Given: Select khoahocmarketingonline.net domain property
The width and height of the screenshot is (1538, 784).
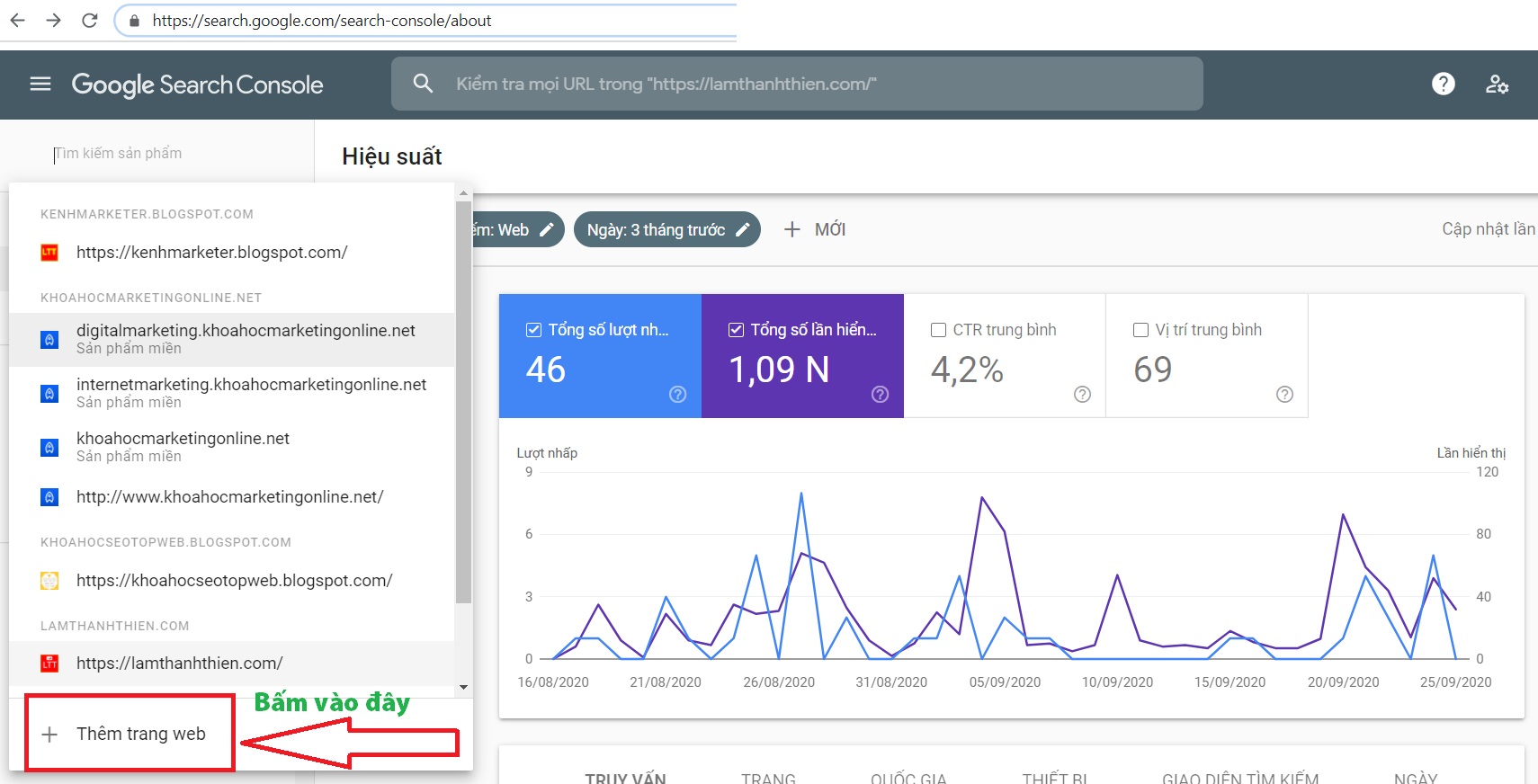Looking at the screenshot, I should tap(232, 447).
